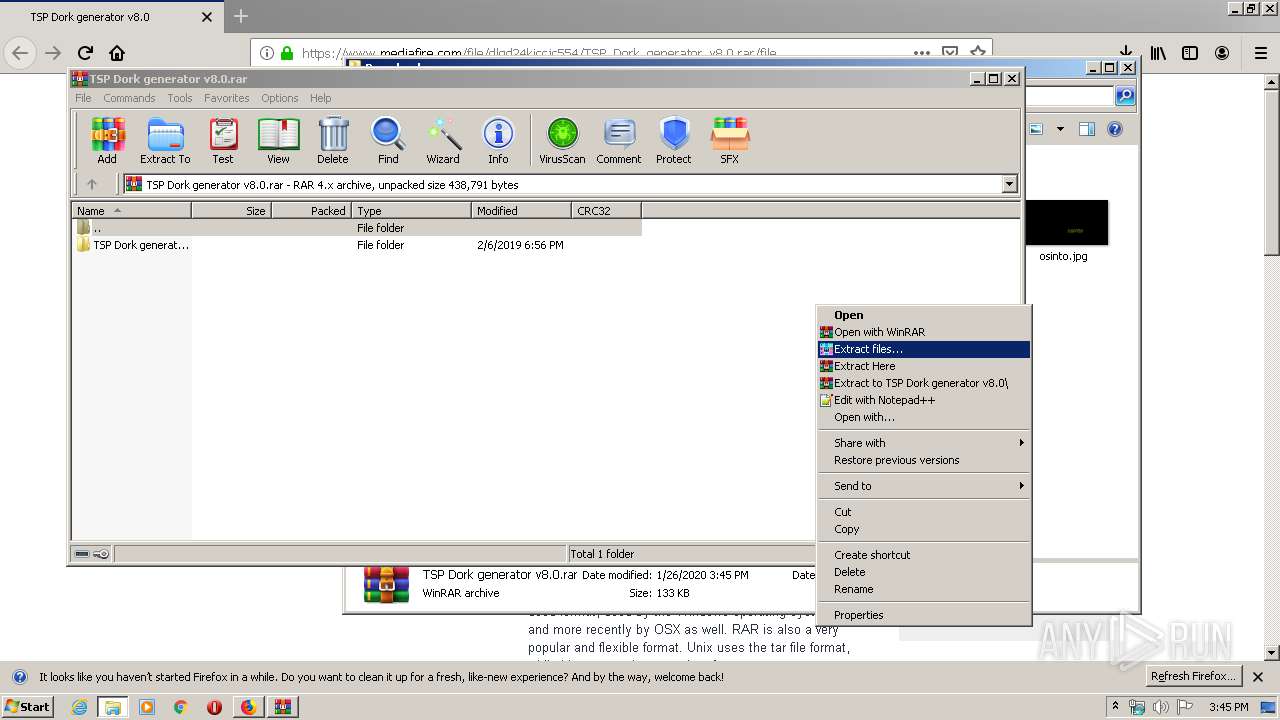Open Firefox hamburger menu
Image resolution: width=1280 pixels, height=720 pixels.
click(x=1261, y=53)
